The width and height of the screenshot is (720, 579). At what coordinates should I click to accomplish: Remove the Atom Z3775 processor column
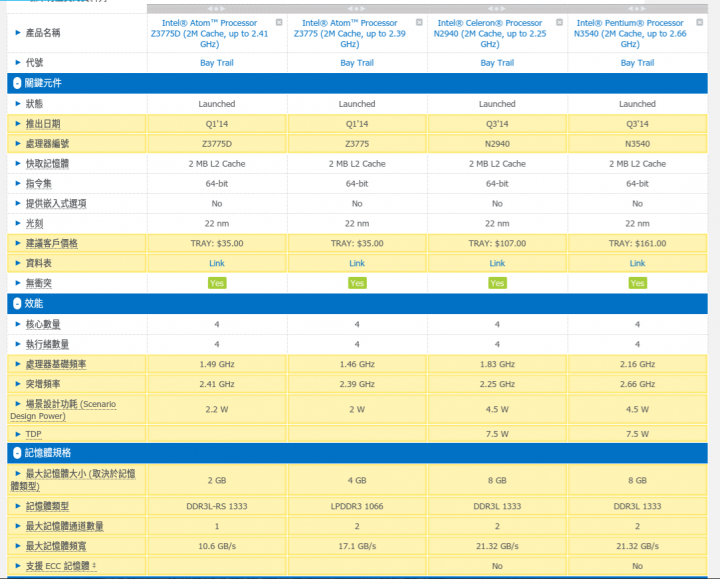419,22
